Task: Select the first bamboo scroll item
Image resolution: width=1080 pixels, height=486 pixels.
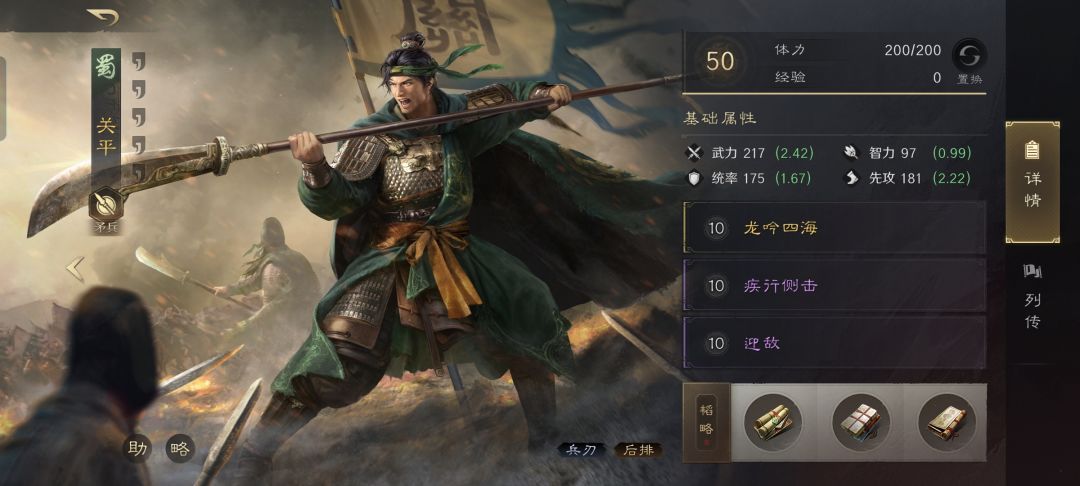Action: [773, 422]
